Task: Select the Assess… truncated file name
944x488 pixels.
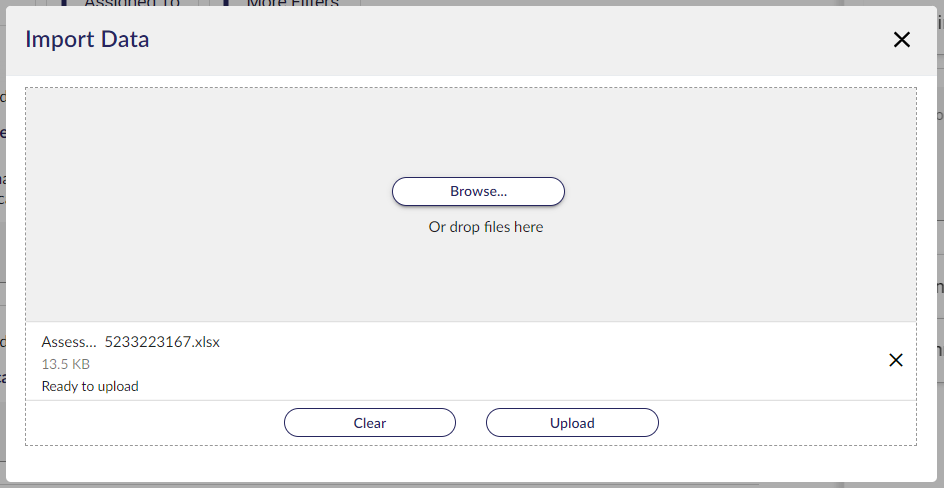Action: (69, 342)
